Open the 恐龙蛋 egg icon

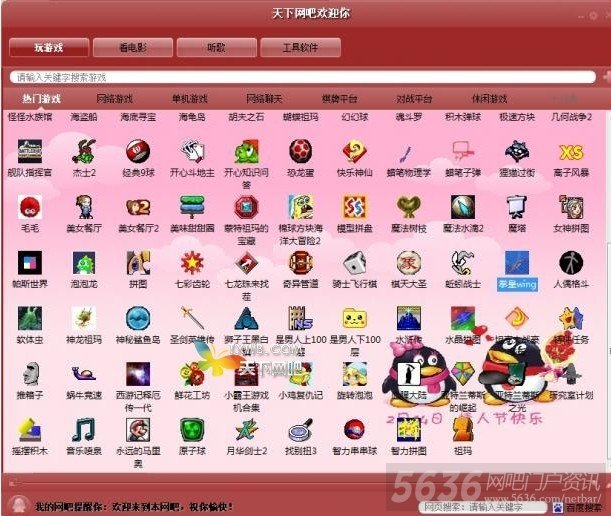point(300,151)
